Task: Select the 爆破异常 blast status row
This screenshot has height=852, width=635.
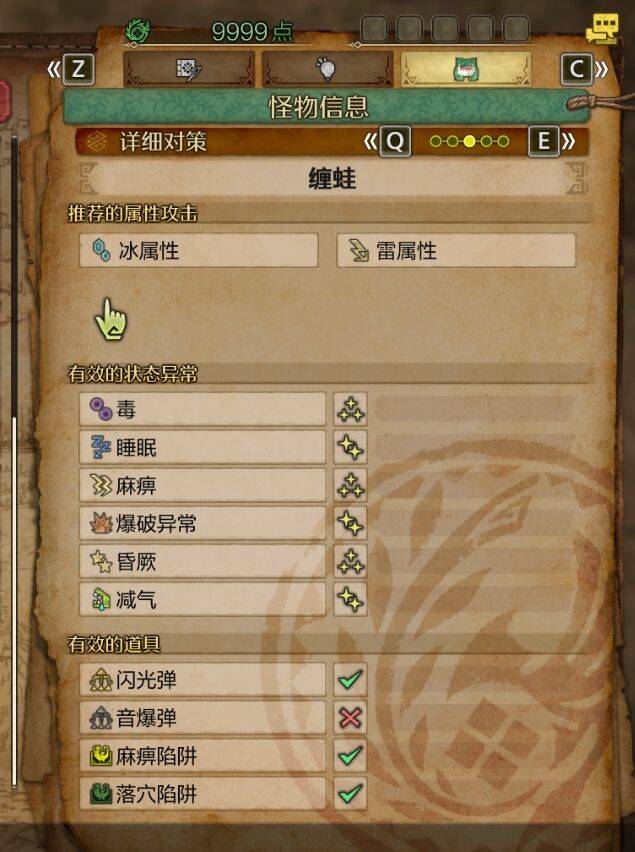Action: click(203, 523)
